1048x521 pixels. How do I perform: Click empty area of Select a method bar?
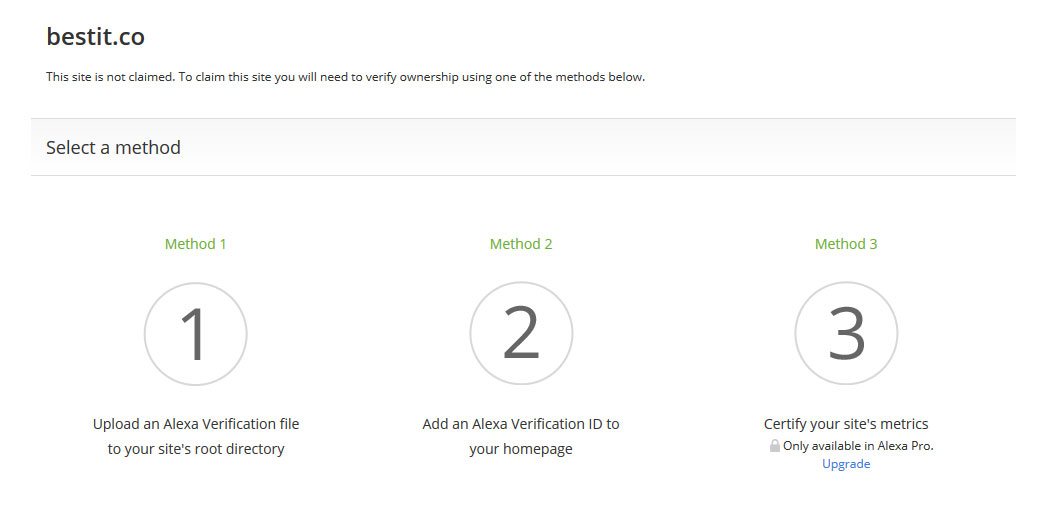[602, 147]
